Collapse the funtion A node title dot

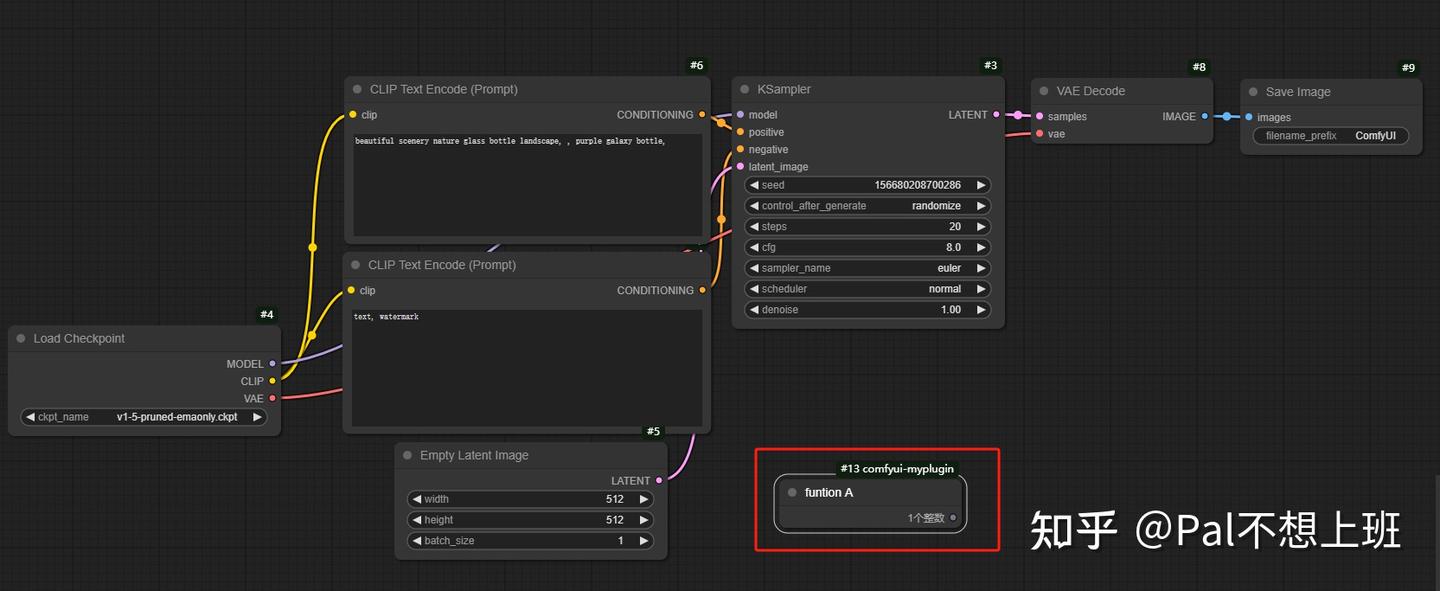(x=790, y=492)
